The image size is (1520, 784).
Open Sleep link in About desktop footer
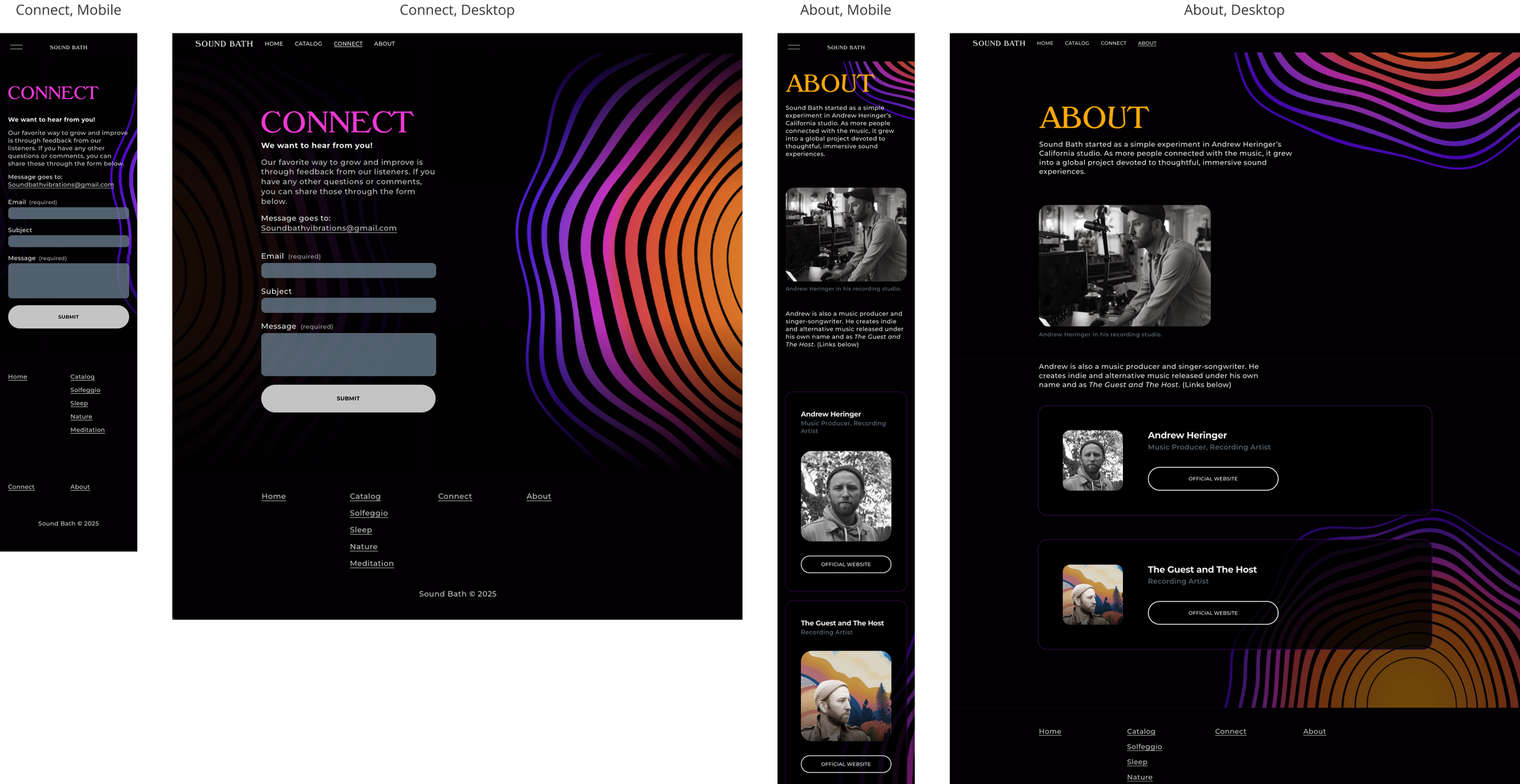point(1136,762)
